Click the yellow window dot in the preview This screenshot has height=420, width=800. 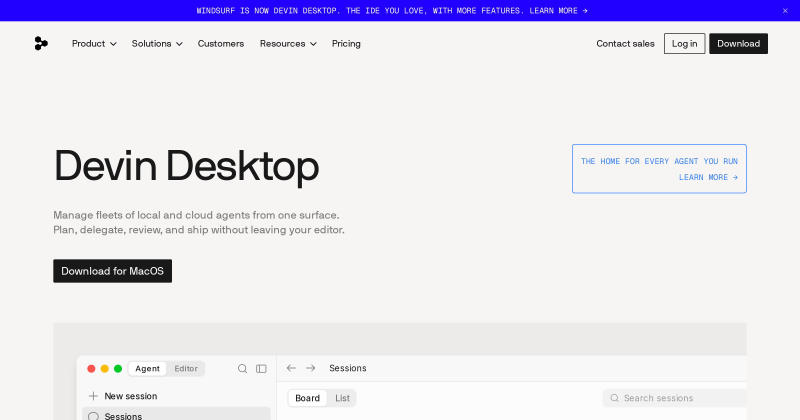pyautogui.click(x=105, y=368)
